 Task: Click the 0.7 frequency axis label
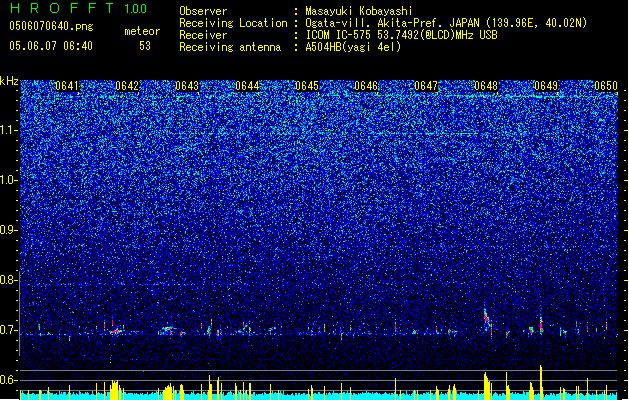pos(8,330)
